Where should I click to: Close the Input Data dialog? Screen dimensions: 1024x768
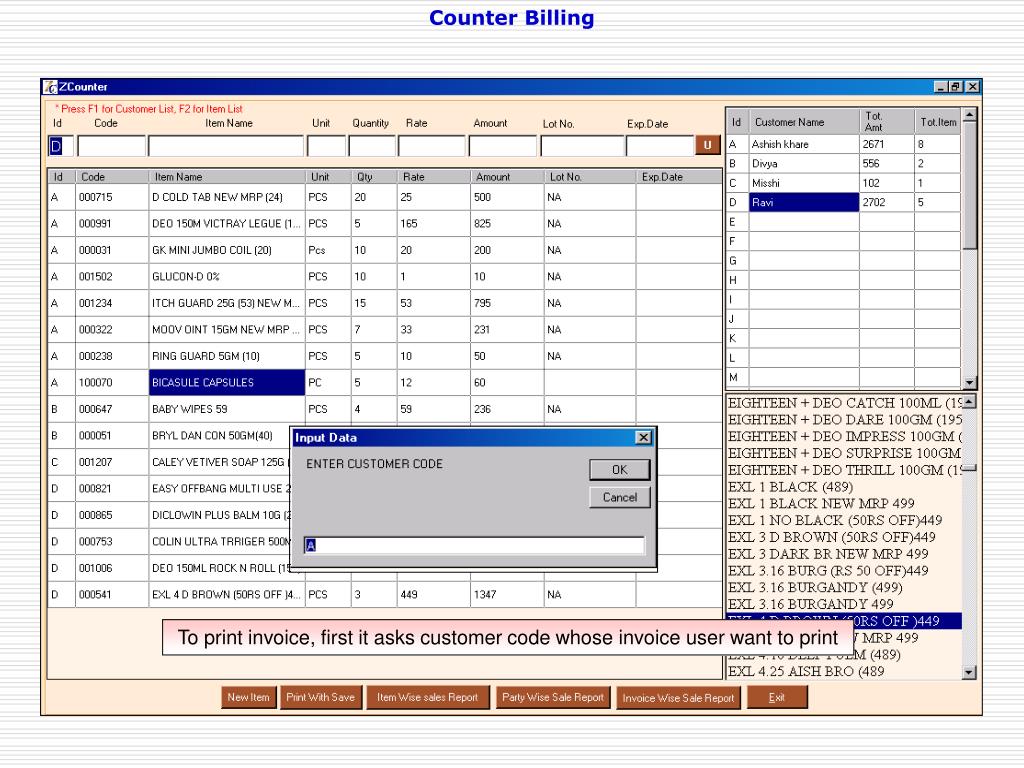pos(643,438)
